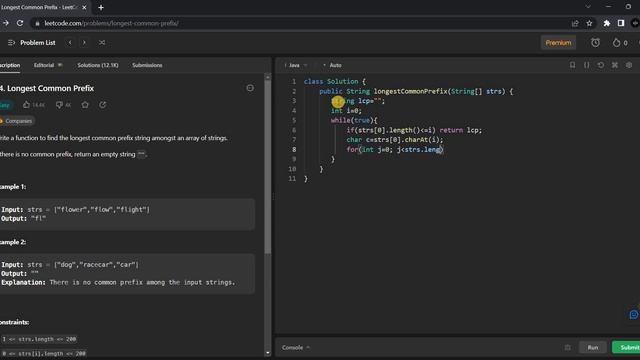
Task: Open the Companies tag
Action: coord(17,121)
